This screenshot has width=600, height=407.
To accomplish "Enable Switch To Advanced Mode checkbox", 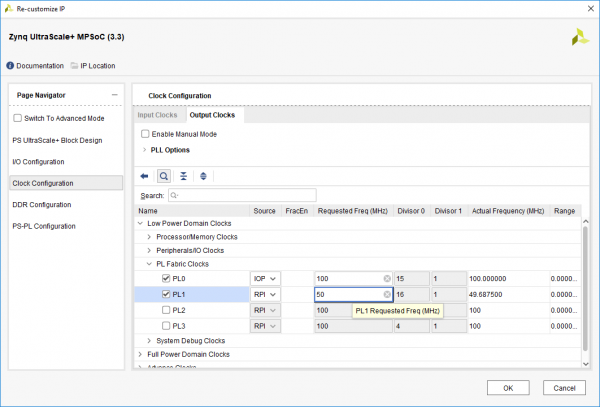I will 17,118.
